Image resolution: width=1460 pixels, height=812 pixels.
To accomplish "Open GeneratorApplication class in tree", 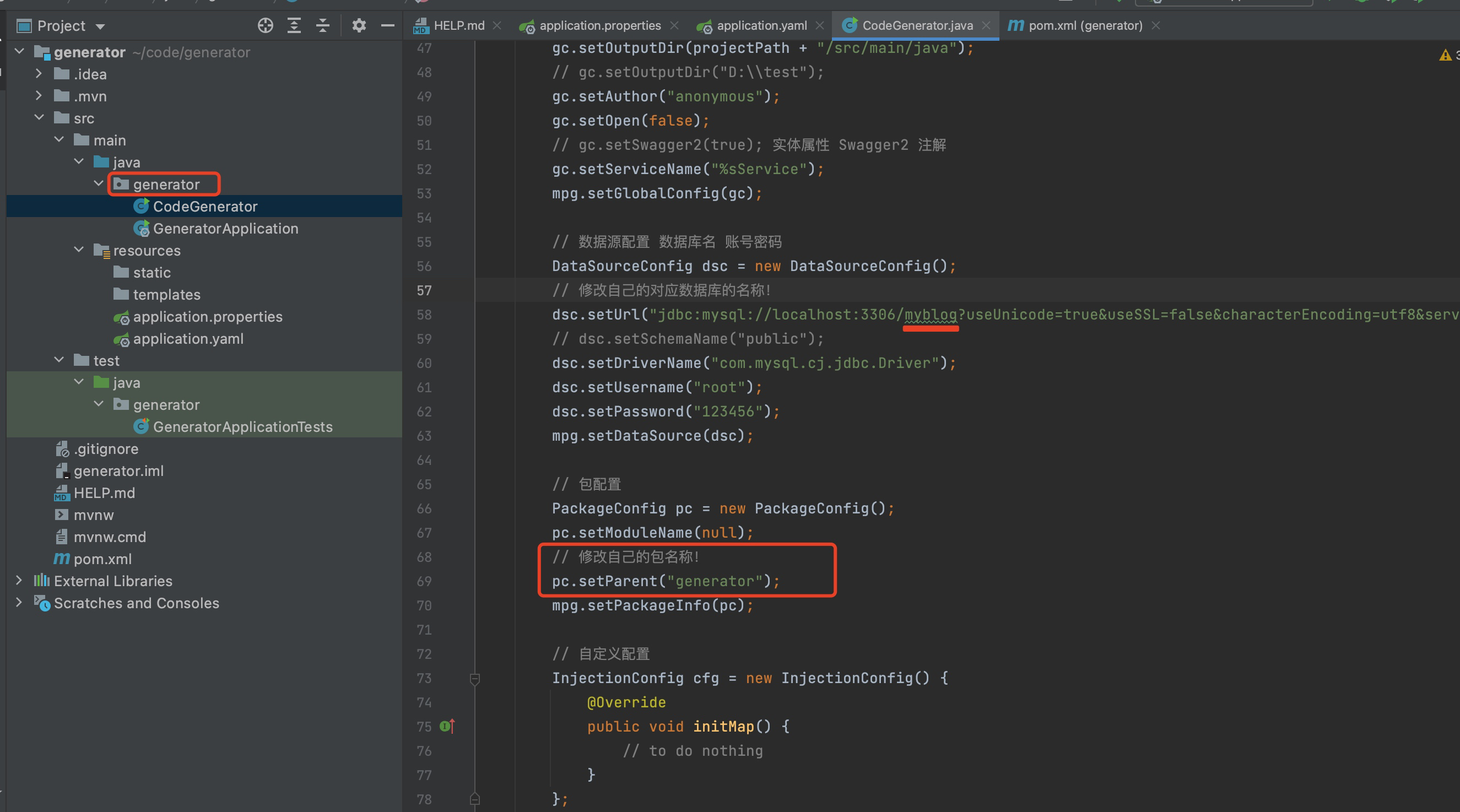I will [225, 229].
